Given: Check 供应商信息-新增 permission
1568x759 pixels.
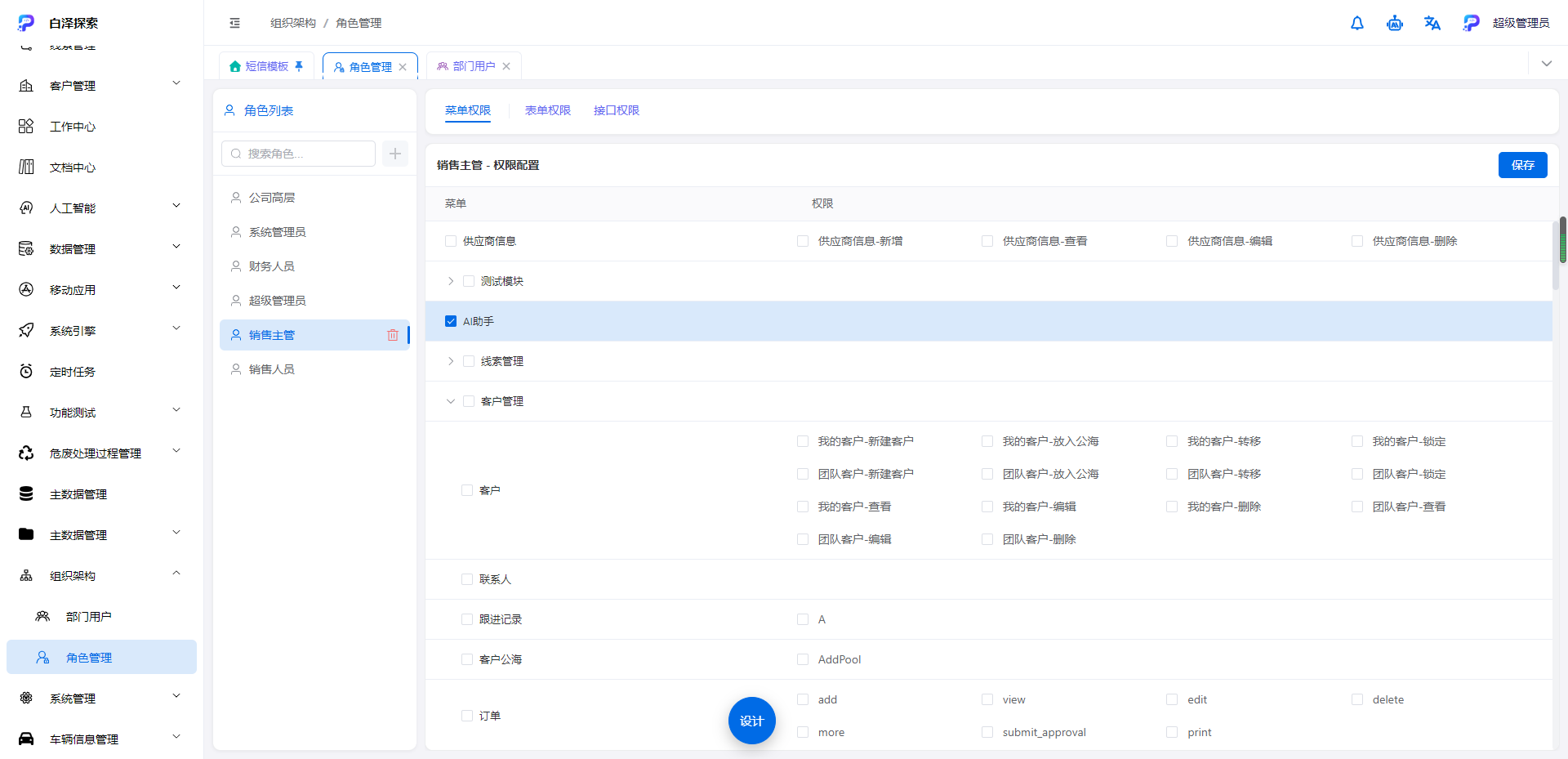Looking at the screenshot, I should point(803,241).
